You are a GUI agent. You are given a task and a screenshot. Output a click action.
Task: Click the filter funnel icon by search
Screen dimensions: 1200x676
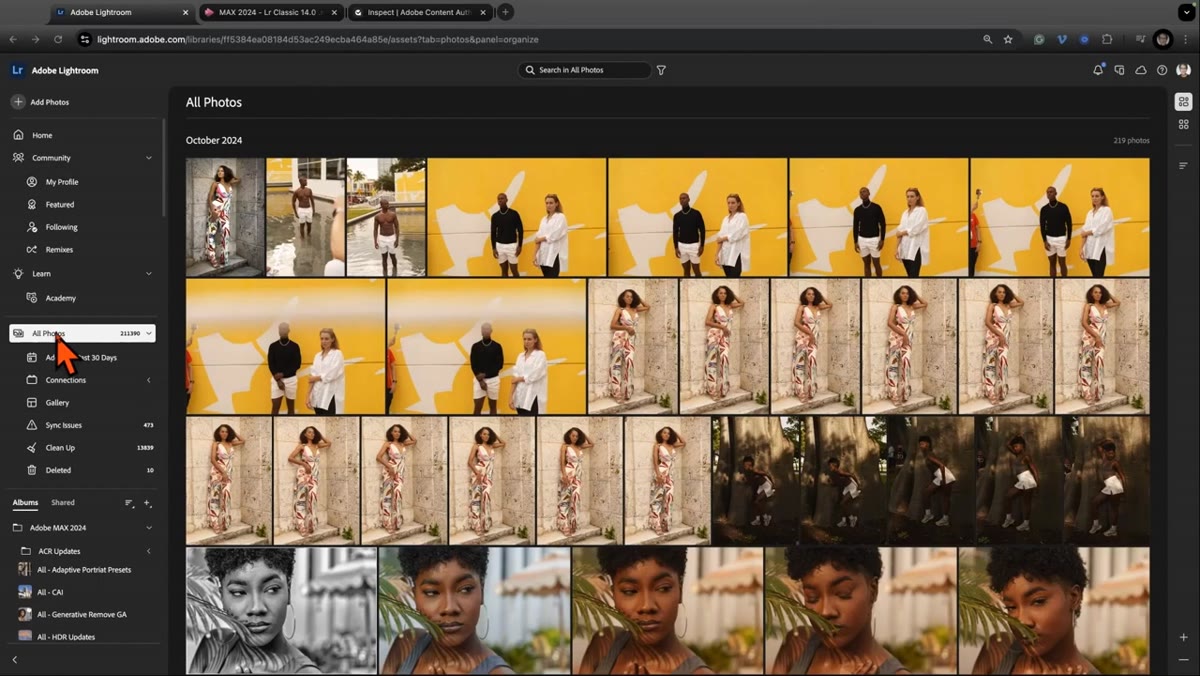pyautogui.click(x=661, y=70)
